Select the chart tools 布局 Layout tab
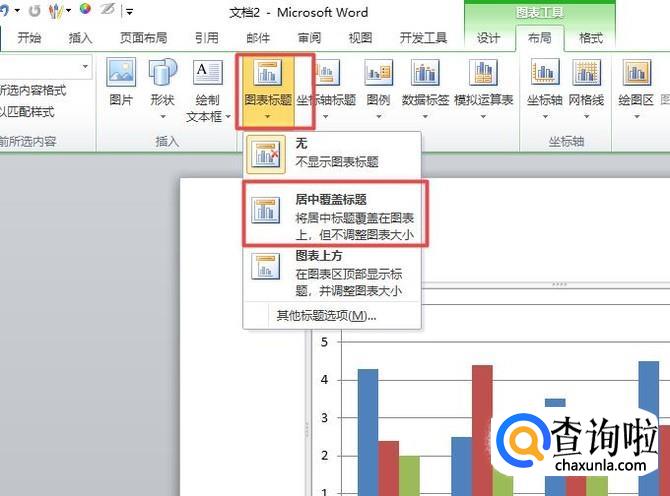Viewport: 670px width, 496px height. [540, 38]
